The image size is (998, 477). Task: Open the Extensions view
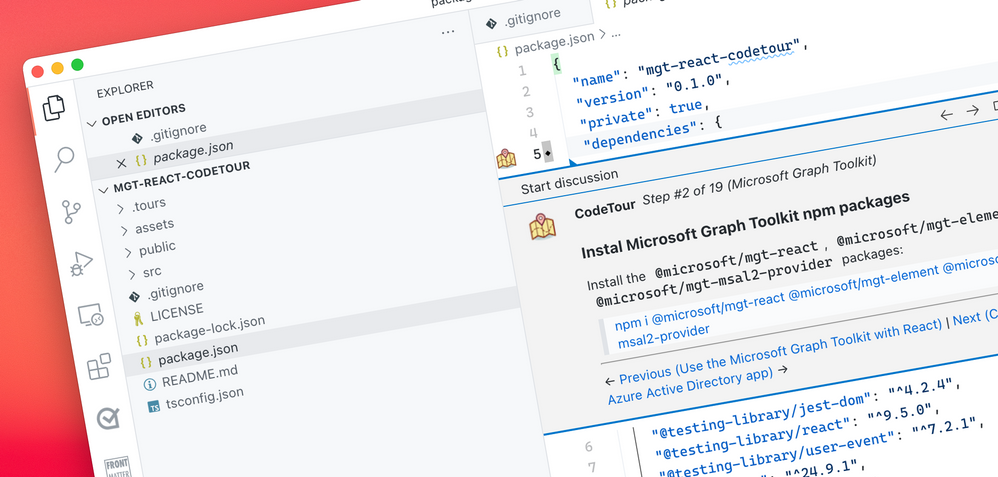[x=99, y=367]
